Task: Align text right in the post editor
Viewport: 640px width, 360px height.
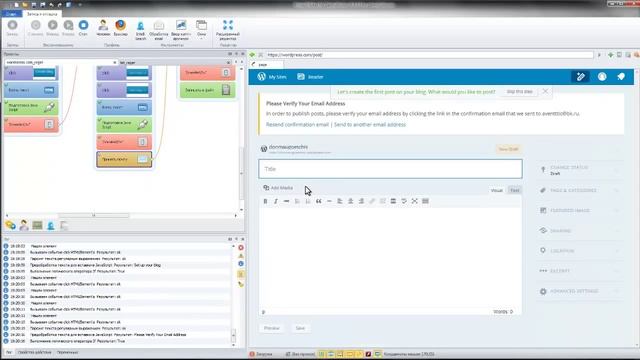Action: click(361, 201)
